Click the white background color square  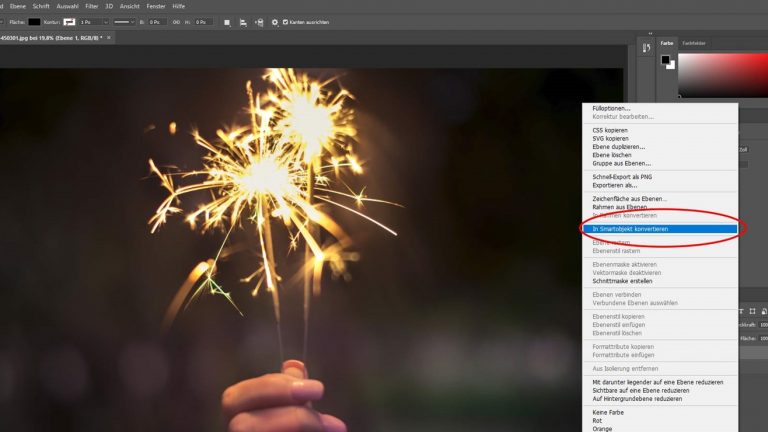pyautogui.click(x=672, y=66)
